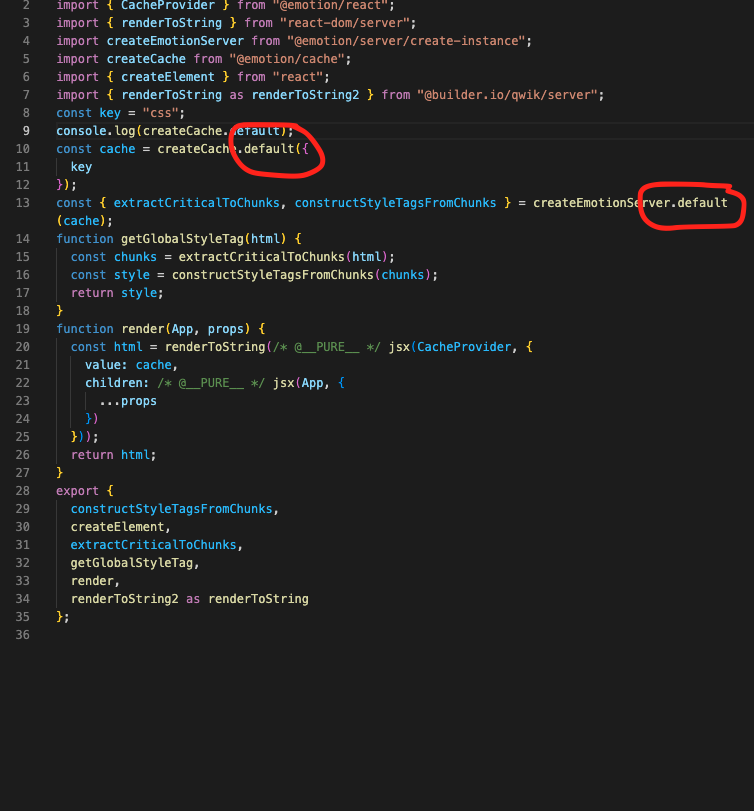
Task: Click renderToString2 on export line 34
Action: (125, 599)
